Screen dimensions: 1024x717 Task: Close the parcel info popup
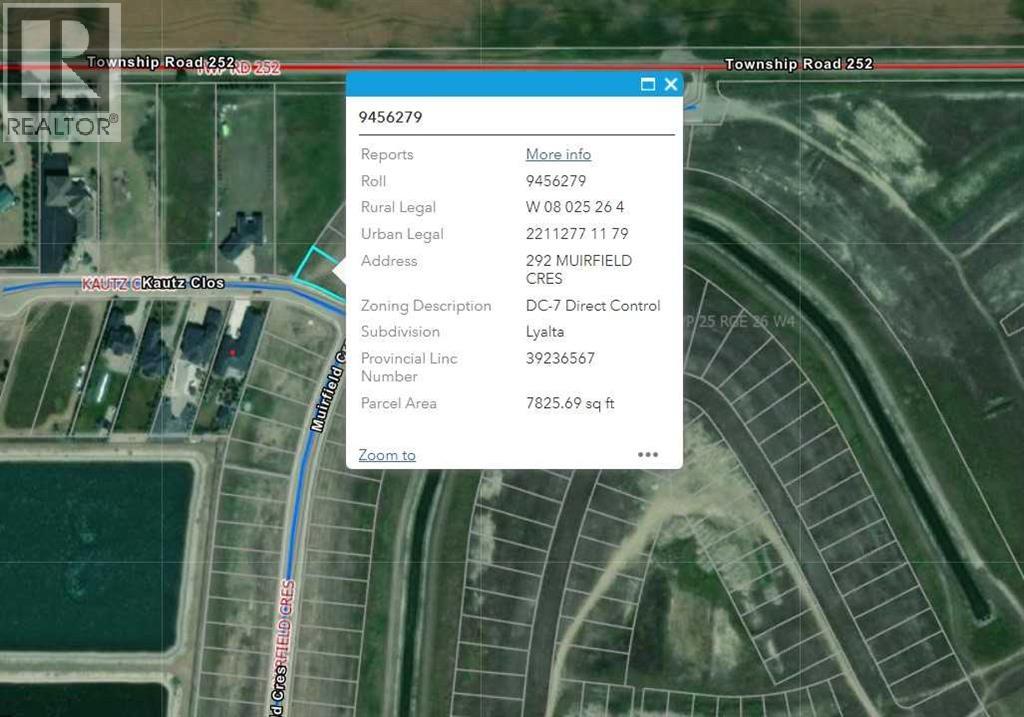[671, 85]
